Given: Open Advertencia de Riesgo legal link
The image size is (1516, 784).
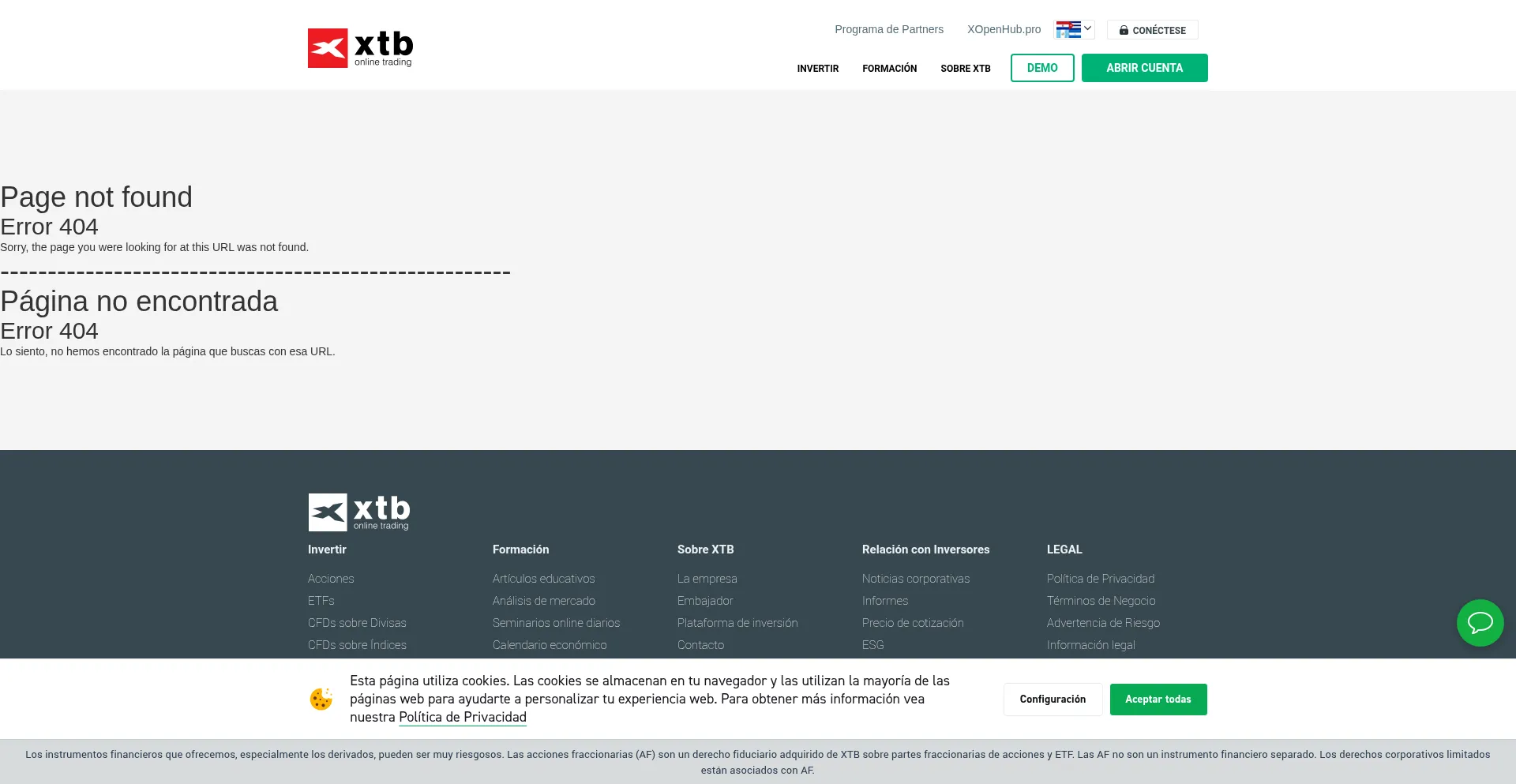Looking at the screenshot, I should pyautogui.click(x=1103, y=623).
